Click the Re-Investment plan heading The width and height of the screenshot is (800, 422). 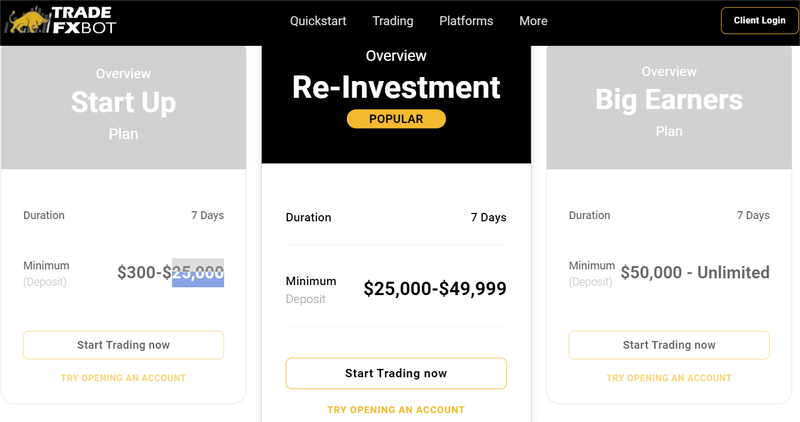tap(396, 87)
